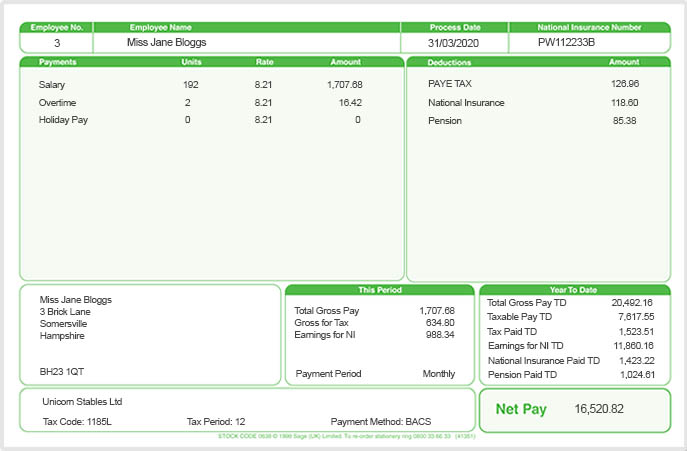
Task: Select Salary amount 1,707.68 in the Payments table
Action: 345,85
